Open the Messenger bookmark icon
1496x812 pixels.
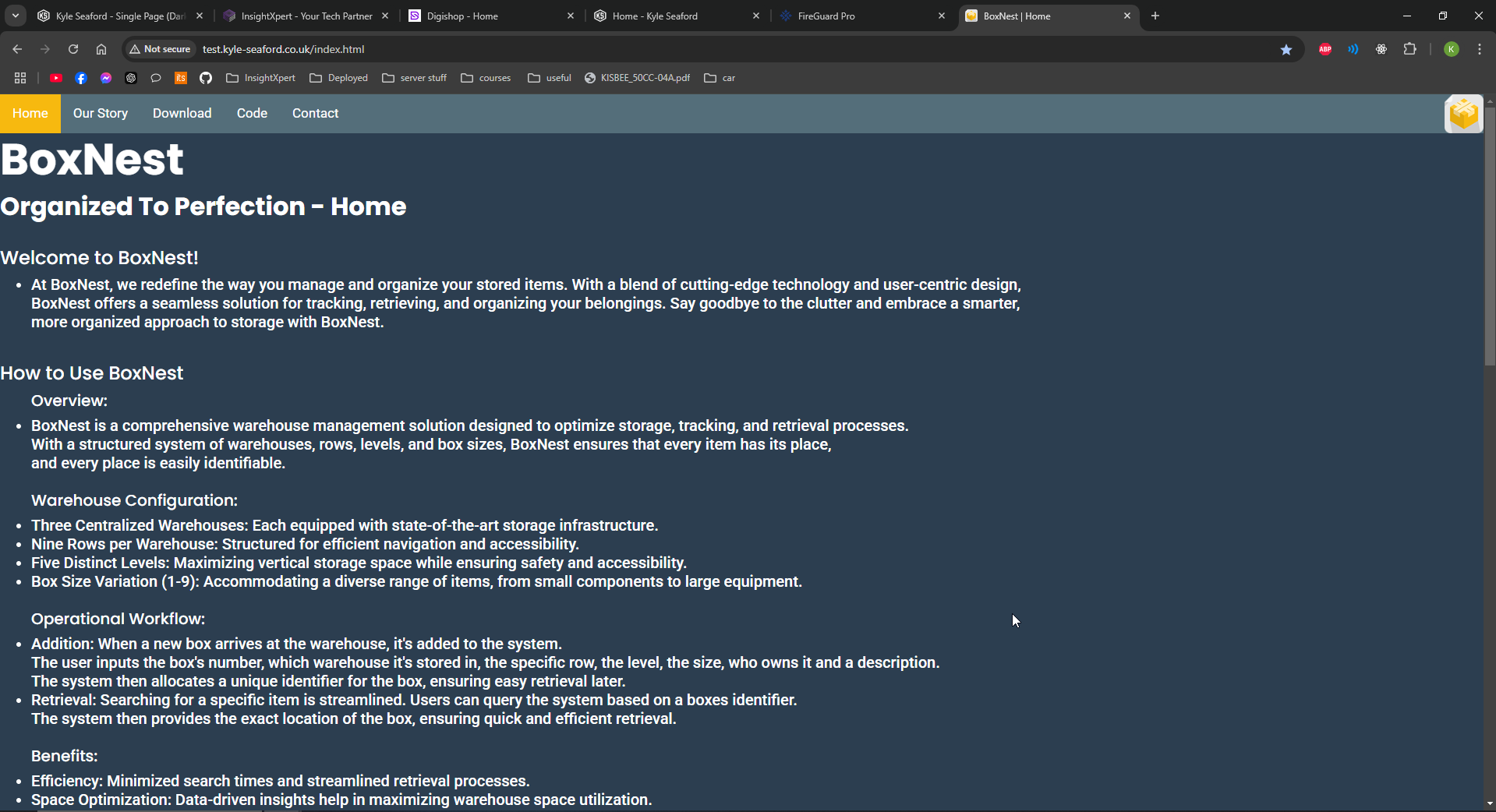tap(106, 78)
